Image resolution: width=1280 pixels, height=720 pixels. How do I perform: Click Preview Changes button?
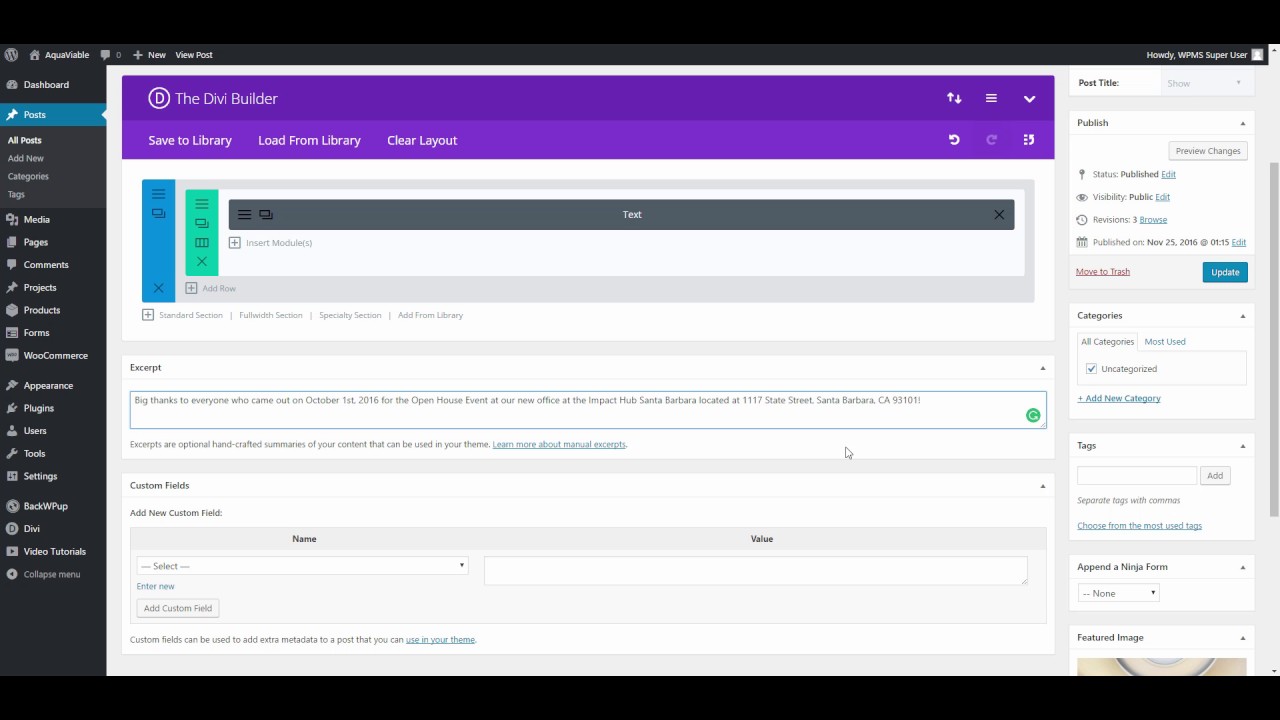pyautogui.click(x=1208, y=151)
